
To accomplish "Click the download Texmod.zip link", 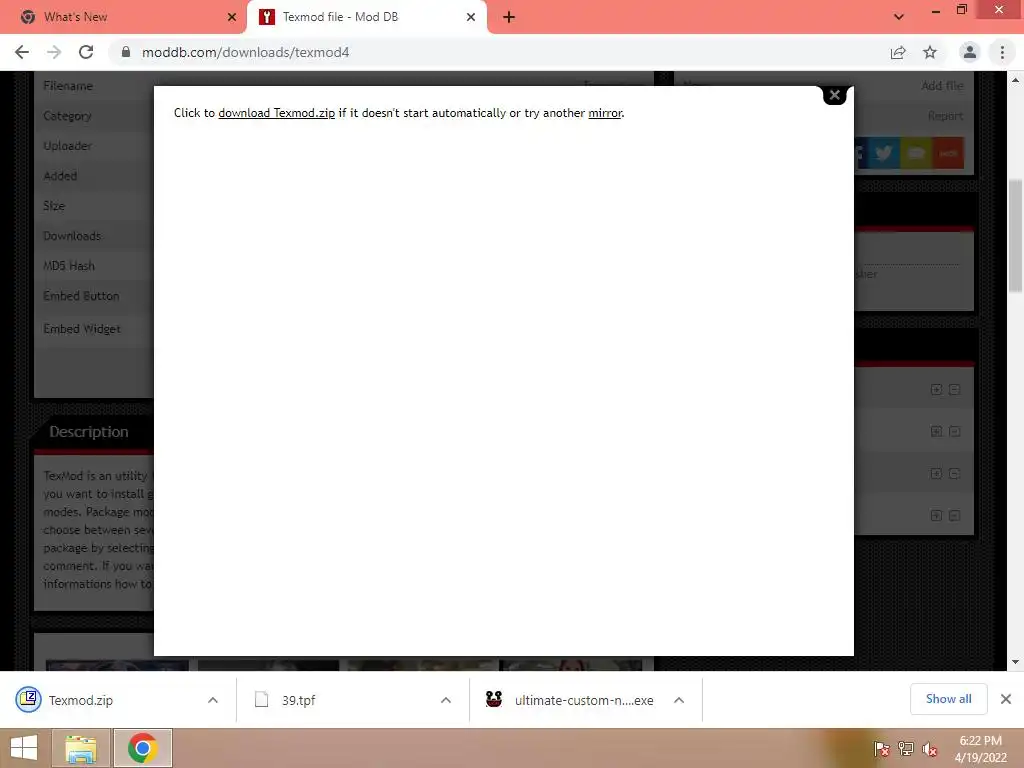I will coord(276,113).
